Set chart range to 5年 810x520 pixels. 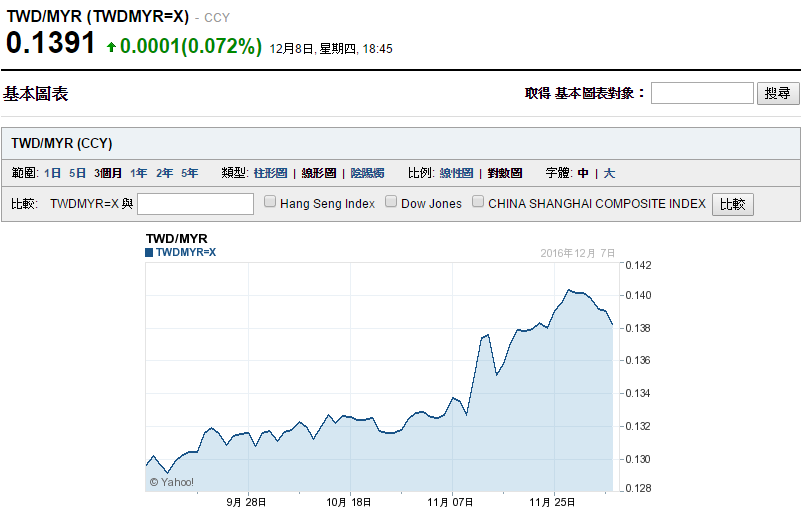click(189, 173)
